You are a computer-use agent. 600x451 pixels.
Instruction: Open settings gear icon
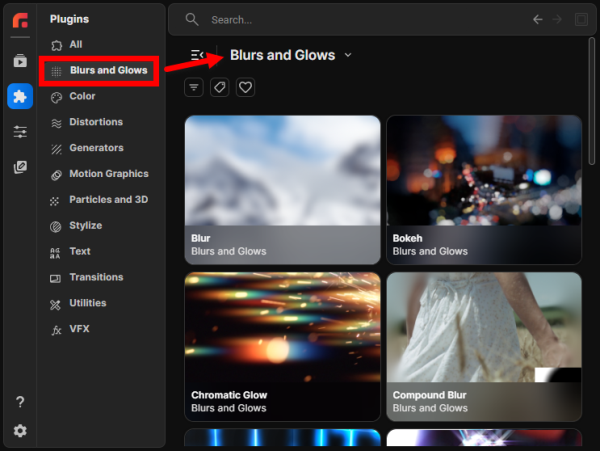(20, 431)
